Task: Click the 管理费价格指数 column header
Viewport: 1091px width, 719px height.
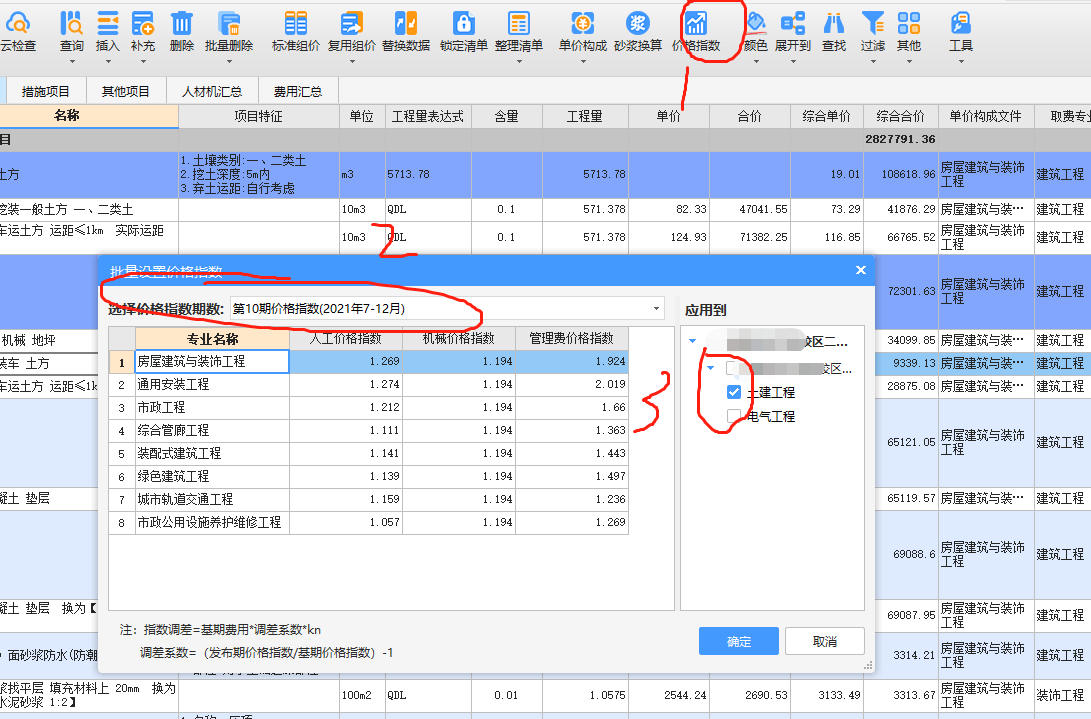Action: (x=572, y=338)
